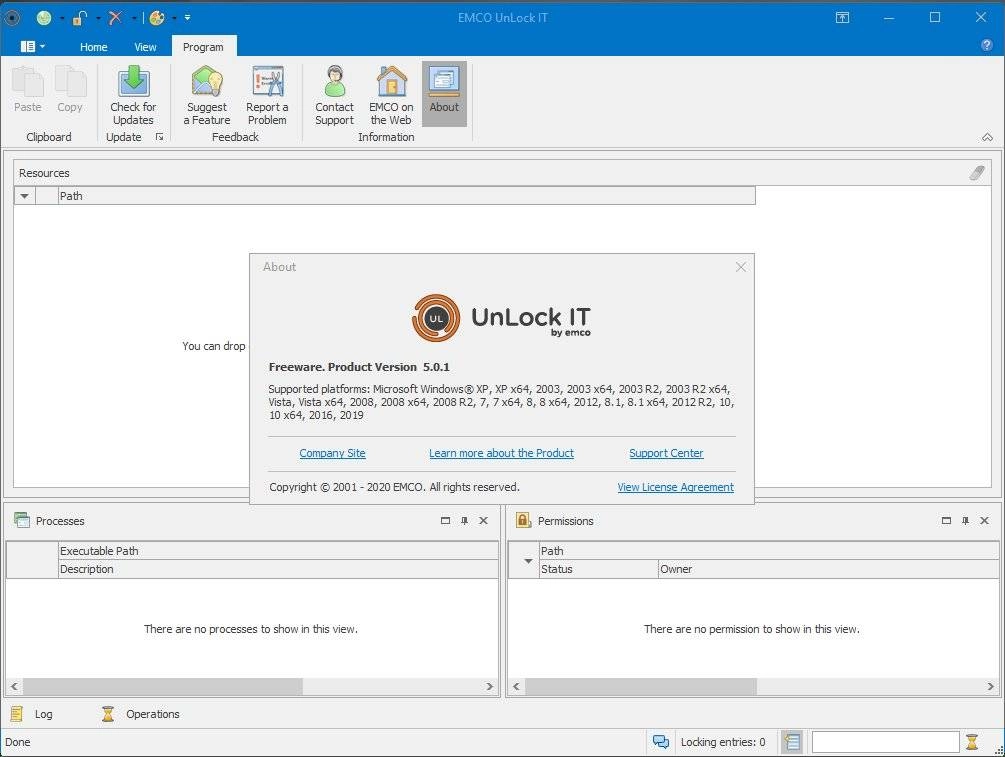The height and width of the screenshot is (757, 1005).
Task: Click the speech bubbles status bar icon
Action: [661, 742]
